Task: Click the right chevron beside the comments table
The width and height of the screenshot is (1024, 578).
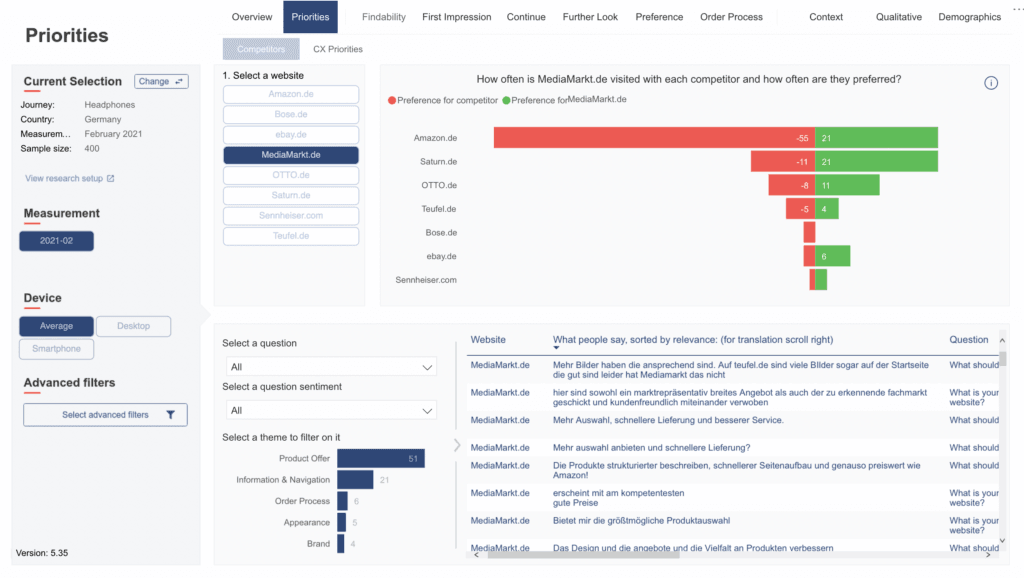Action: coord(457,445)
